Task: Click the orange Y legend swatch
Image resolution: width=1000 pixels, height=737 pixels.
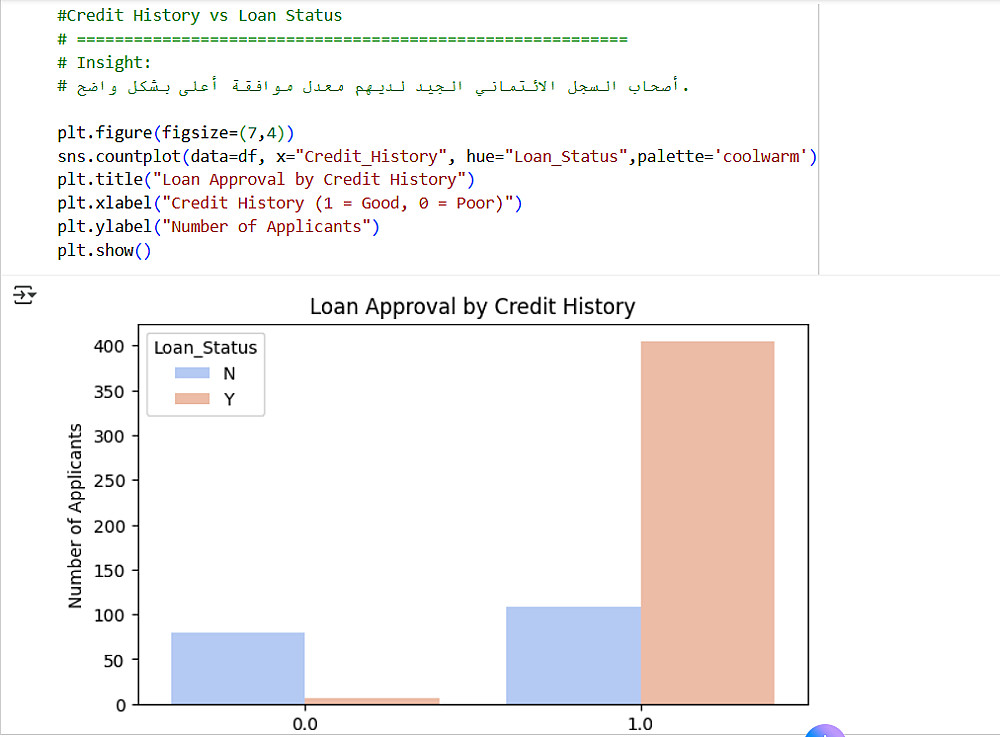Action: [192, 398]
